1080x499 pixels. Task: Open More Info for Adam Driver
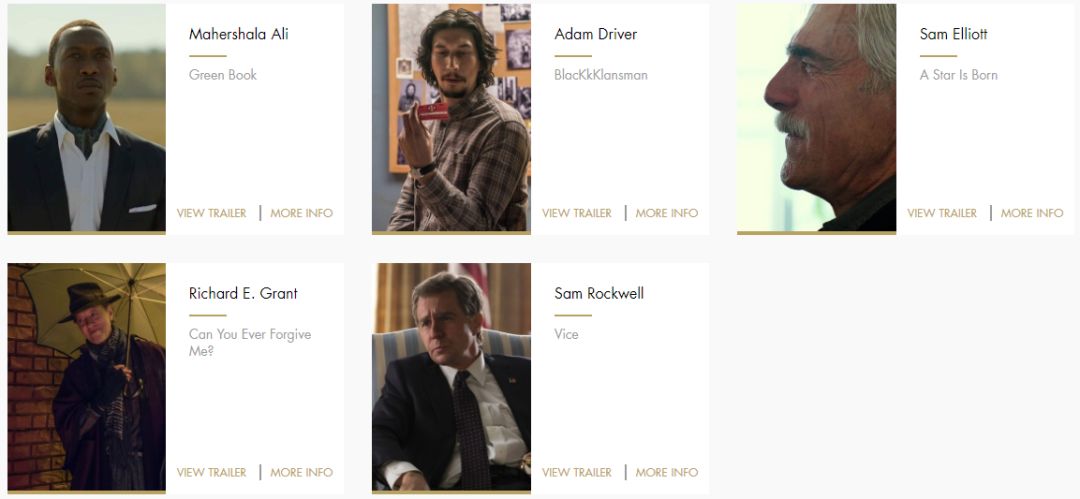[667, 213]
